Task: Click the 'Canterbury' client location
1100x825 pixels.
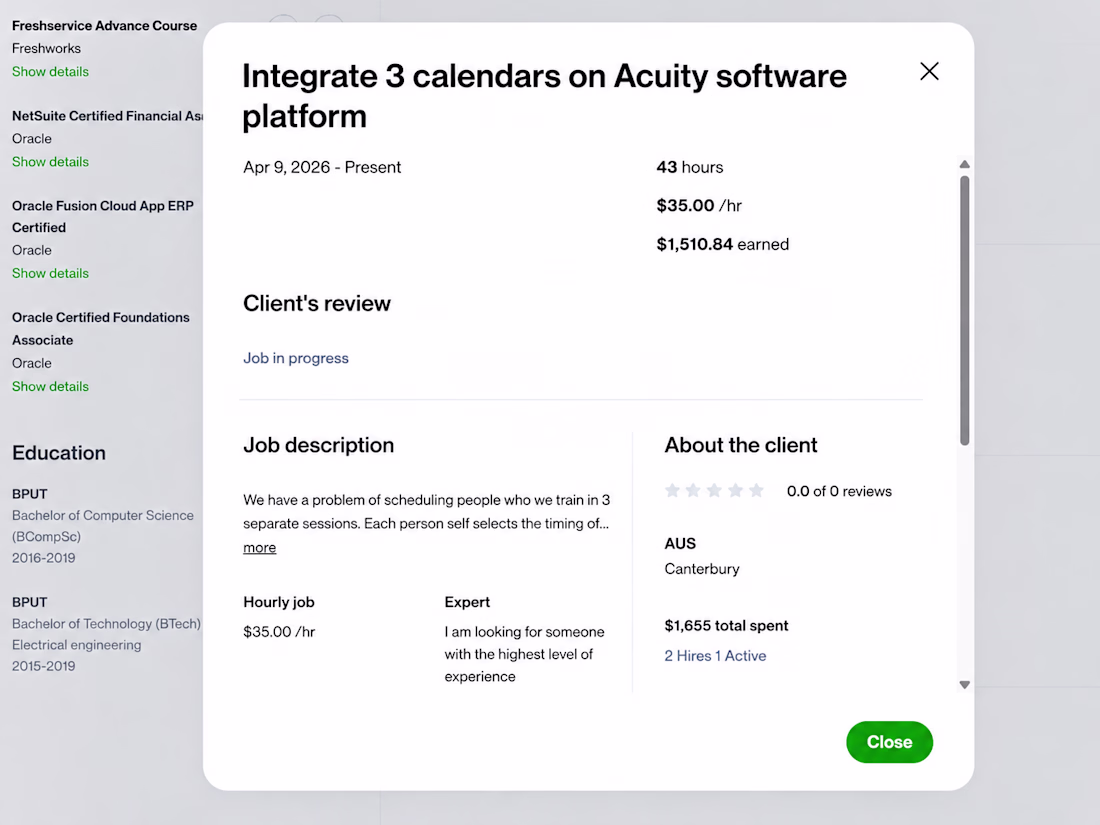Action: (702, 569)
